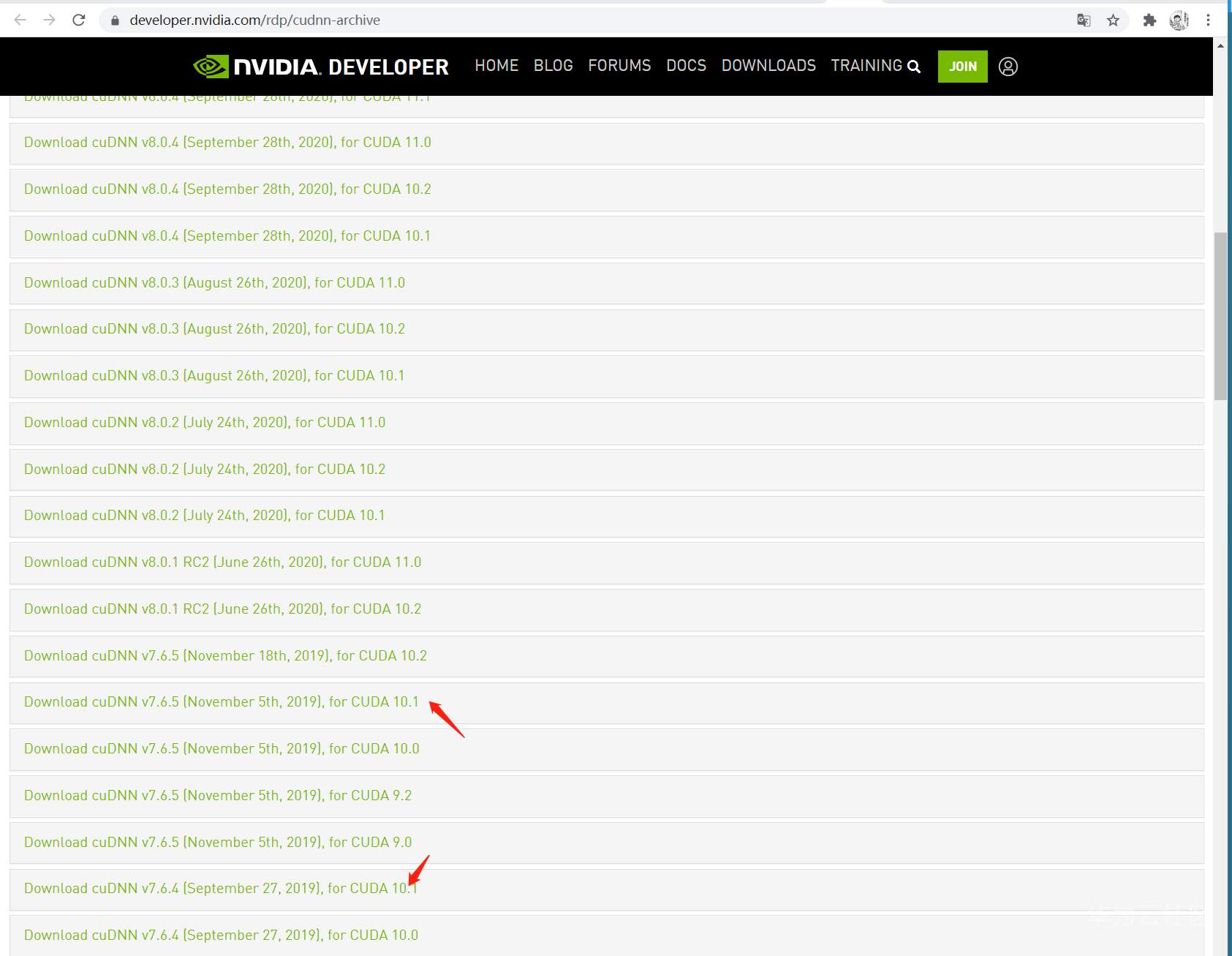Expand cuDNN v8.0.1 RC2 for CUDA 10.2
The height and width of the screenshot is (956, 1232).
[607, 610]
